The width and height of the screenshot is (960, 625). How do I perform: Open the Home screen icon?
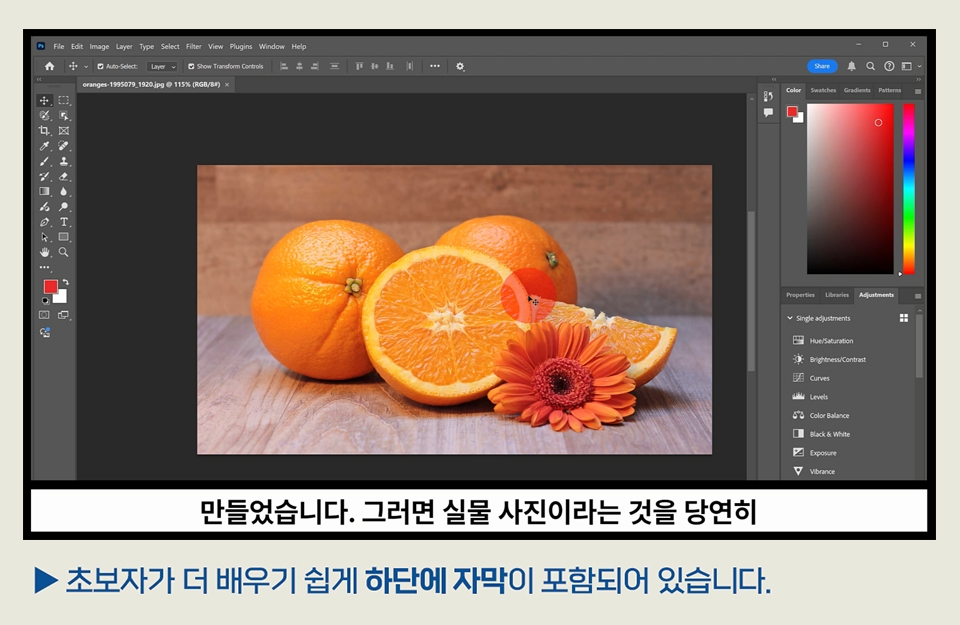pos(50,66)
